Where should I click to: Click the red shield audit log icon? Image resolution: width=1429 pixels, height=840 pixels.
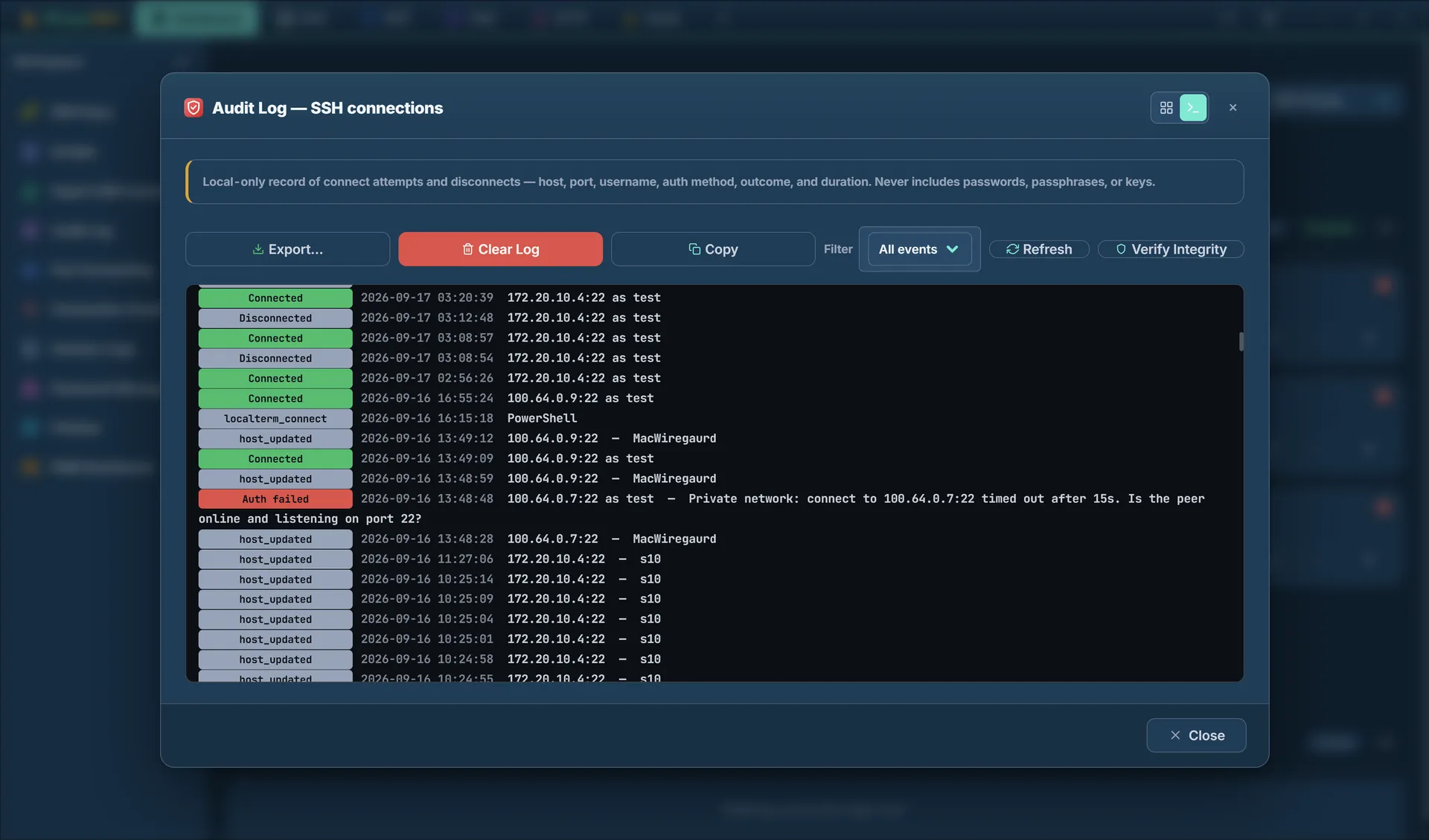coord(194,108)
